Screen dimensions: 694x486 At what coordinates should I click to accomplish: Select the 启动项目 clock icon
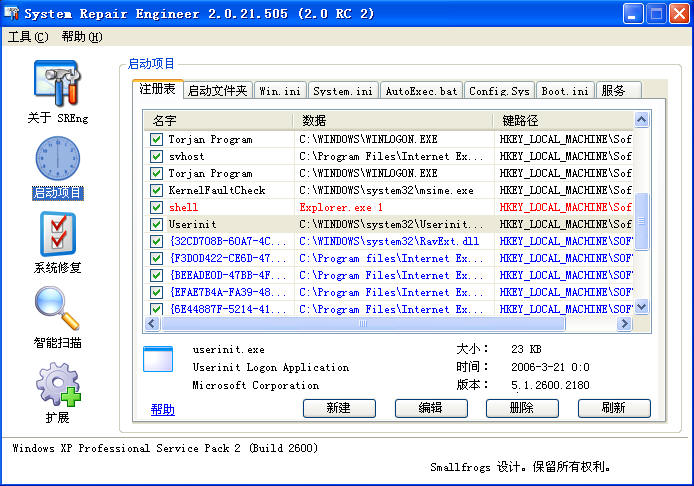58,158
